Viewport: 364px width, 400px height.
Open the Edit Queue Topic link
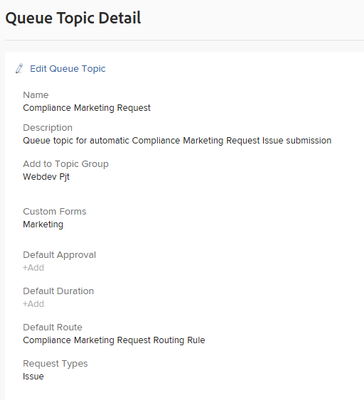point(68,69)
